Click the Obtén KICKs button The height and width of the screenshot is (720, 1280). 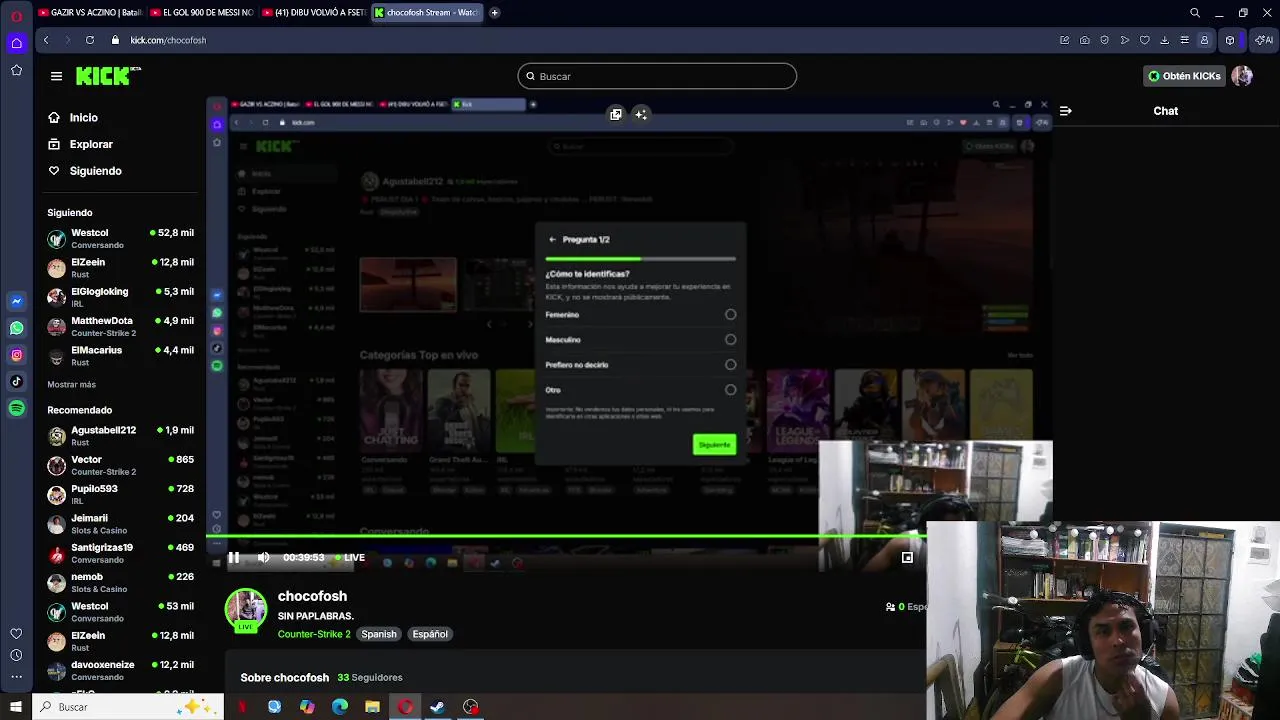click(x=1185, y=76)
